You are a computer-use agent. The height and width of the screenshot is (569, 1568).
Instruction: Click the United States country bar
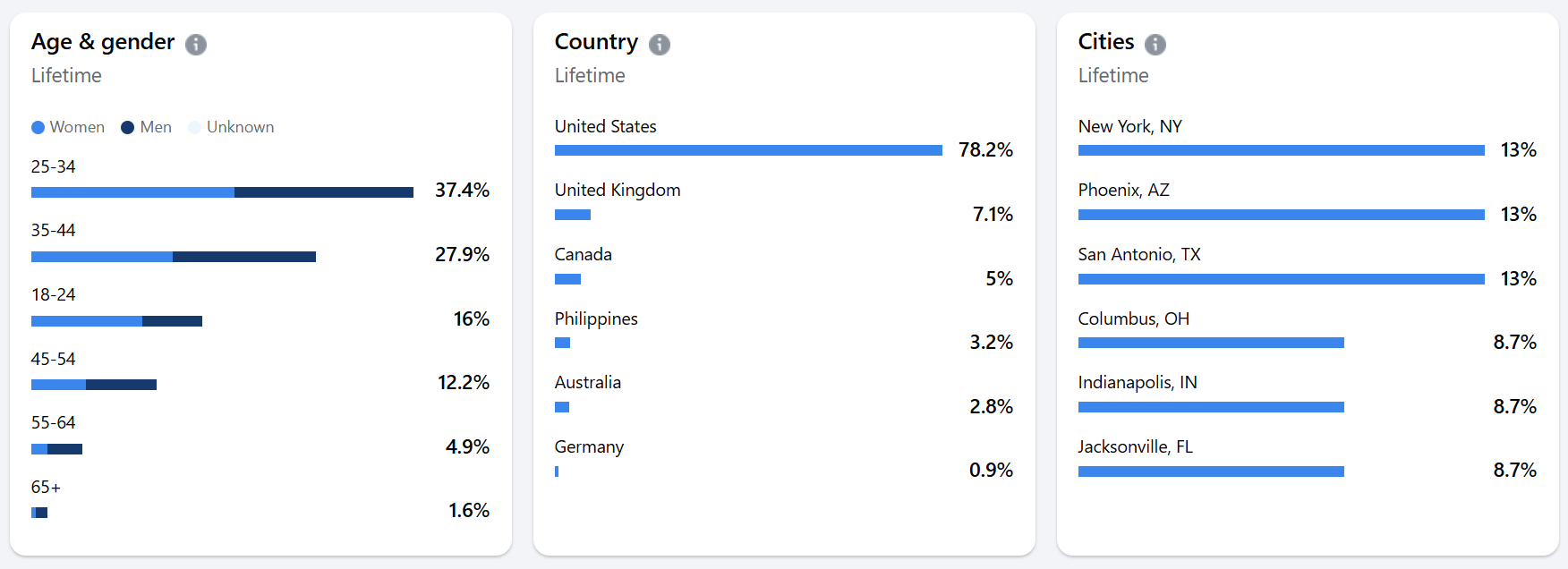tap(748, 150)
